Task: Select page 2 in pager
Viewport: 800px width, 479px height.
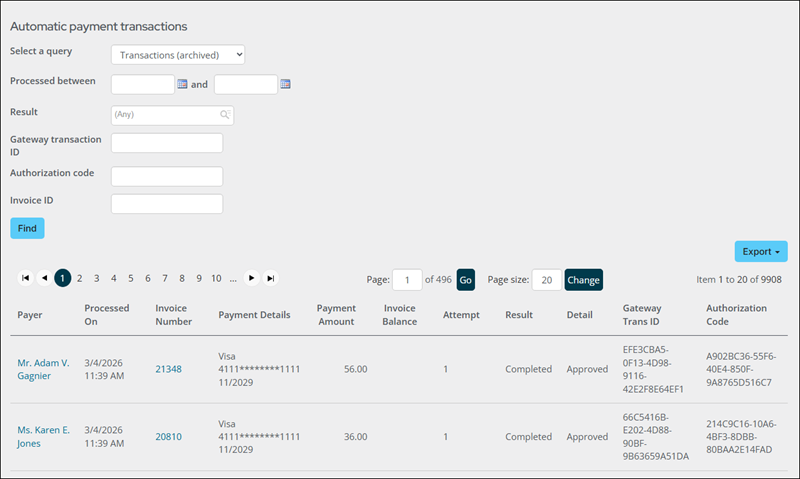Action: coord(80,278)
